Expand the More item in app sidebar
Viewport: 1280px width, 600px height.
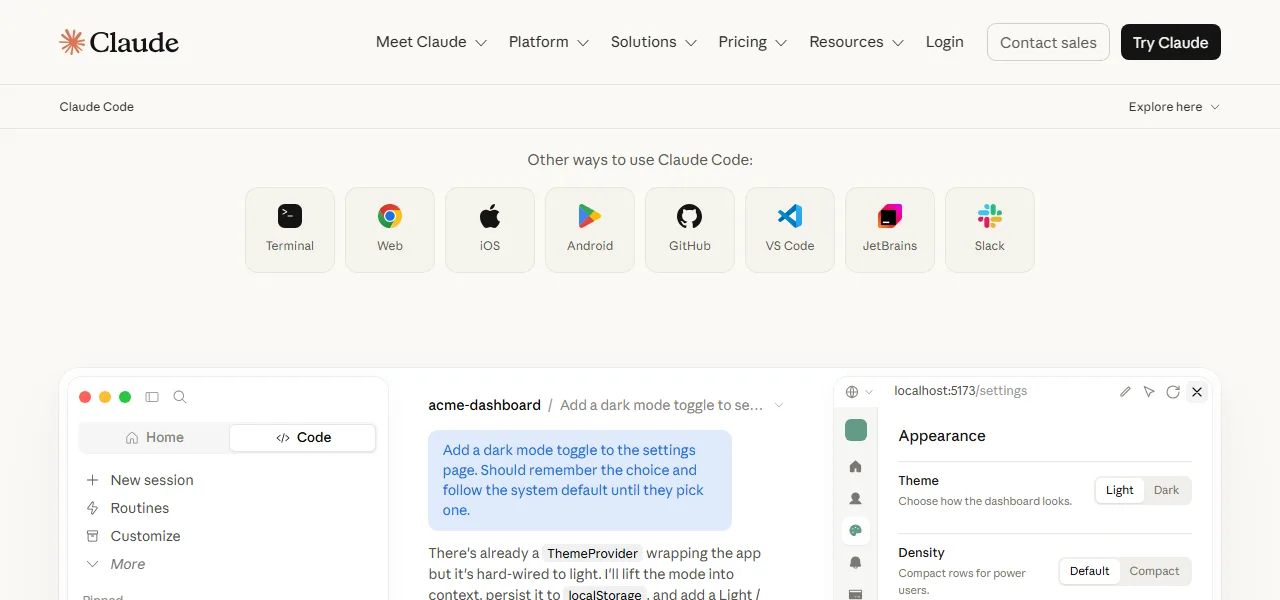pos(116,564)
